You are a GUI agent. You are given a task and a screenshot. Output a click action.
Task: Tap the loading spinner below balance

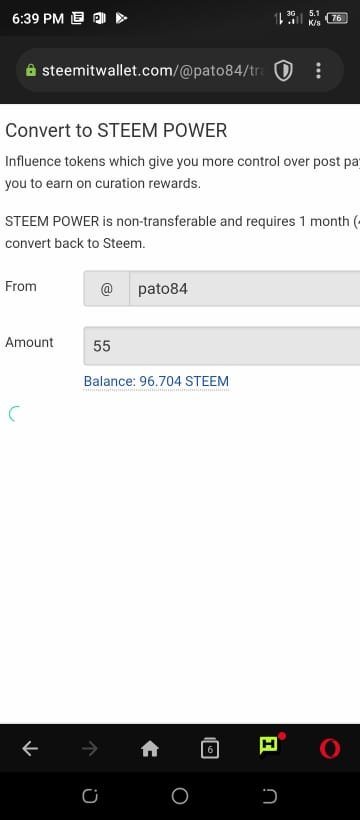(x=15, y=414)
